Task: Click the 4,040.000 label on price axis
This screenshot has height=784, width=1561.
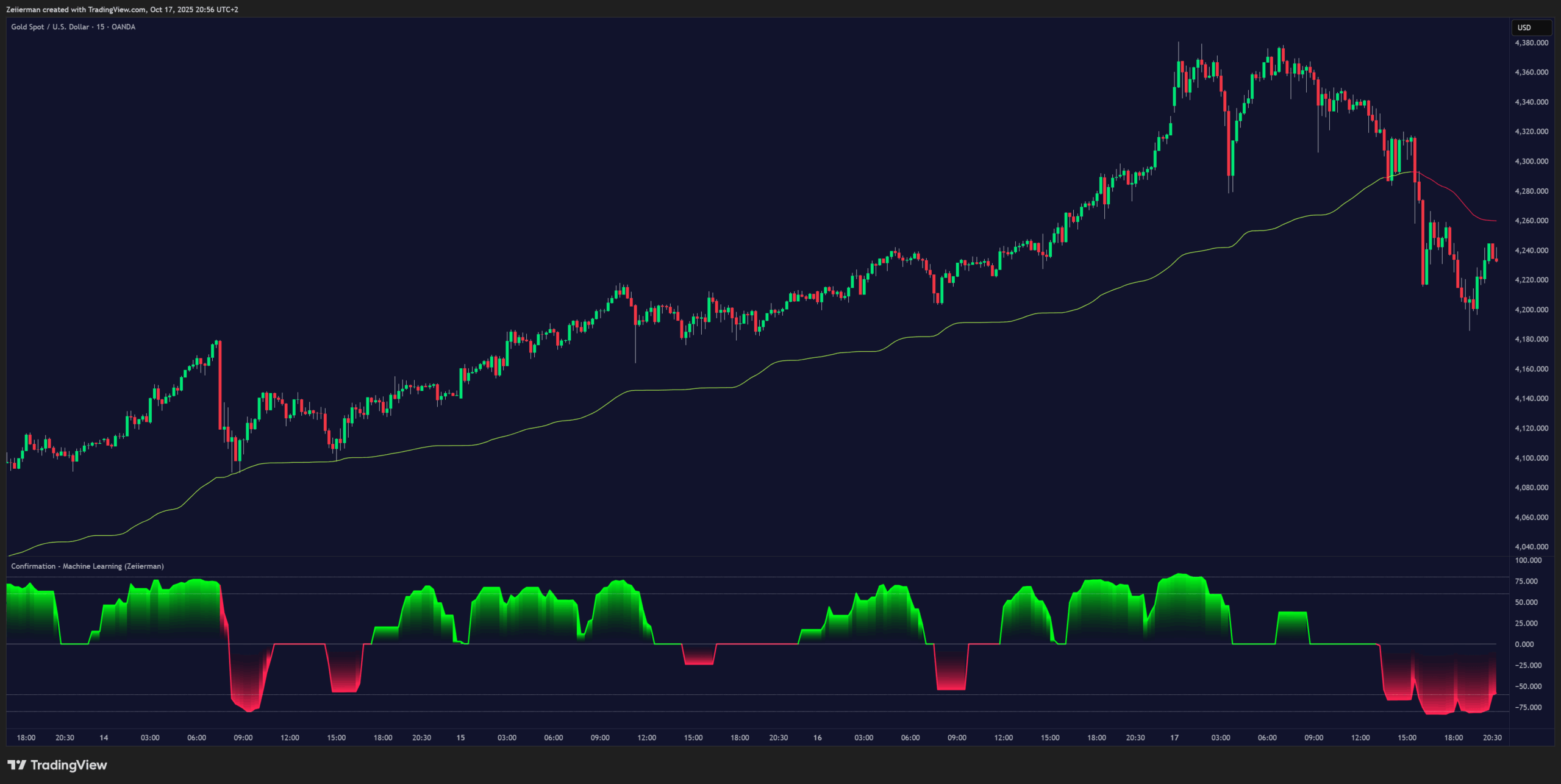Action: point(1531,547)
